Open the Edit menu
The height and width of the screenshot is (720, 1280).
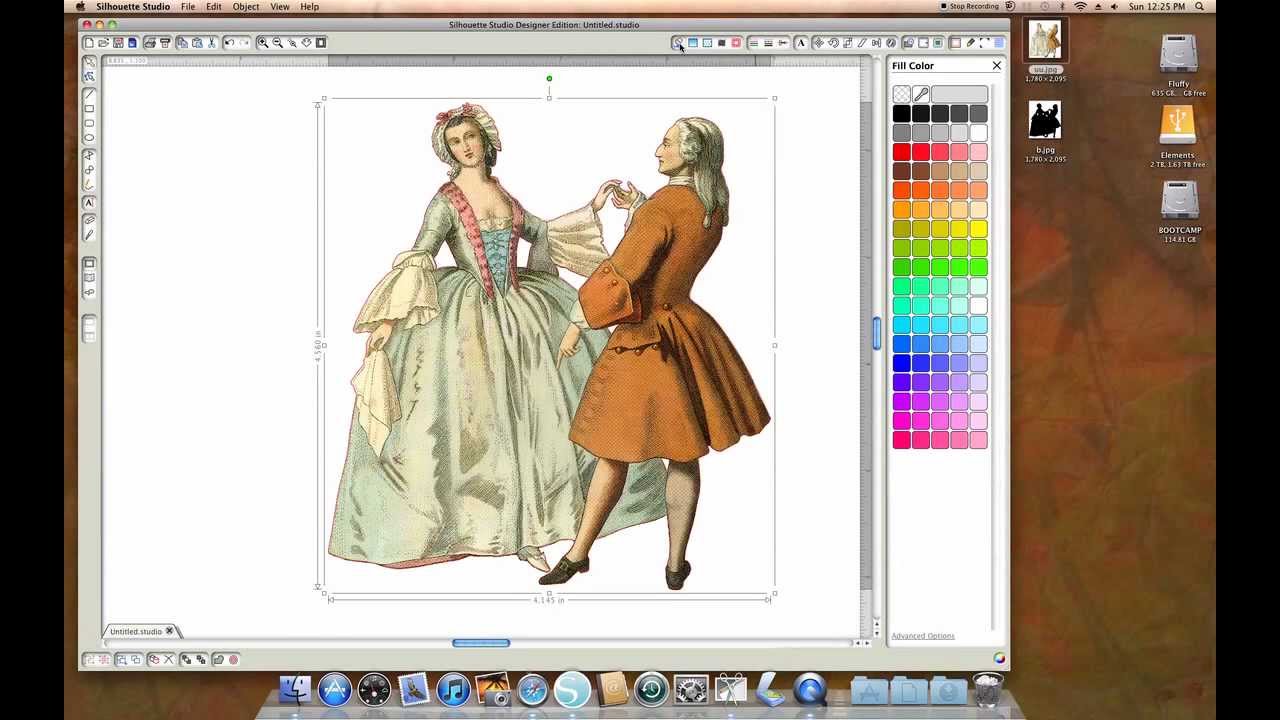[214, 7]
